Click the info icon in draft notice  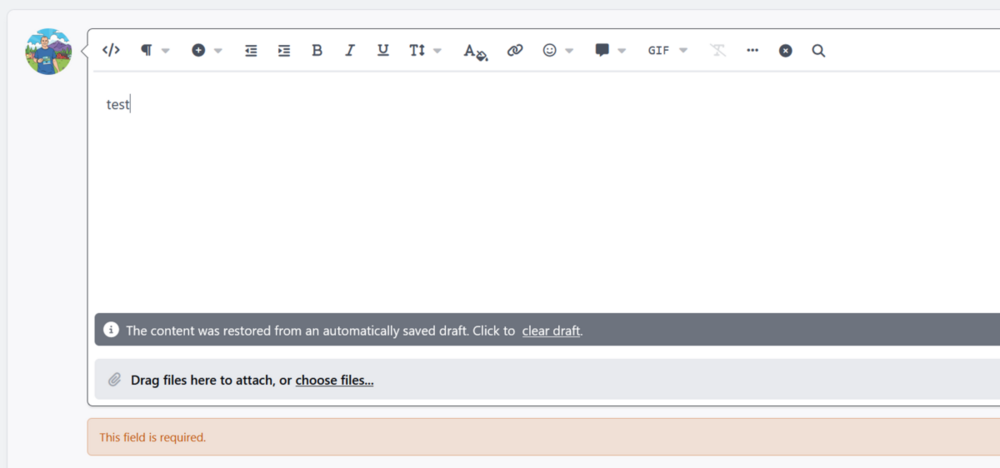(x=111, y=330)
